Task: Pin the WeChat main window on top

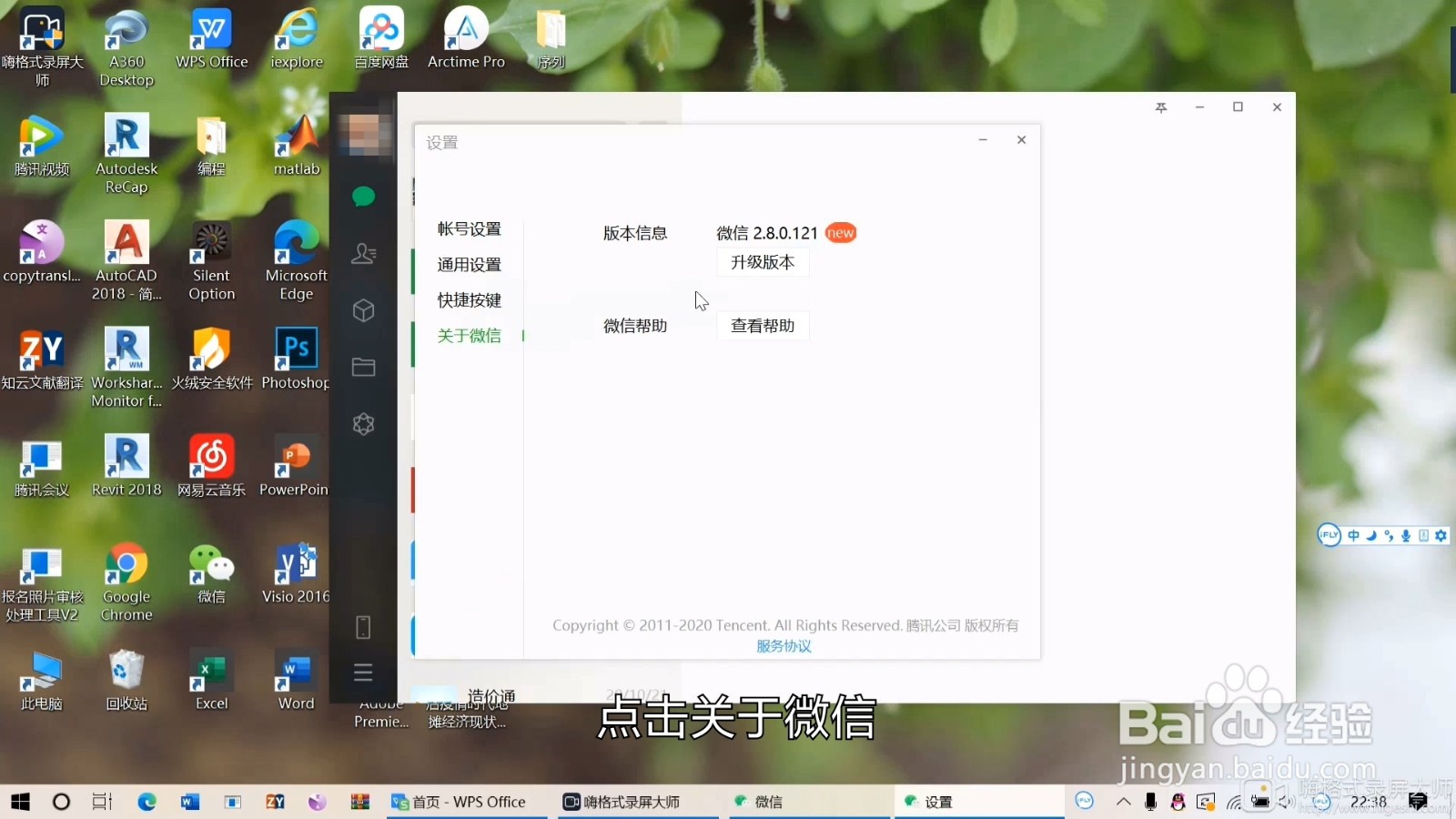Action: pyautogui.click(x=1161, y=107)
